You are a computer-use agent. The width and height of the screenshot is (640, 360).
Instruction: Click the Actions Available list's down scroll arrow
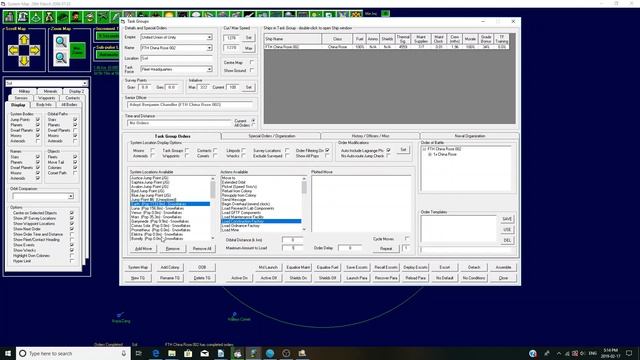[304, 230]
